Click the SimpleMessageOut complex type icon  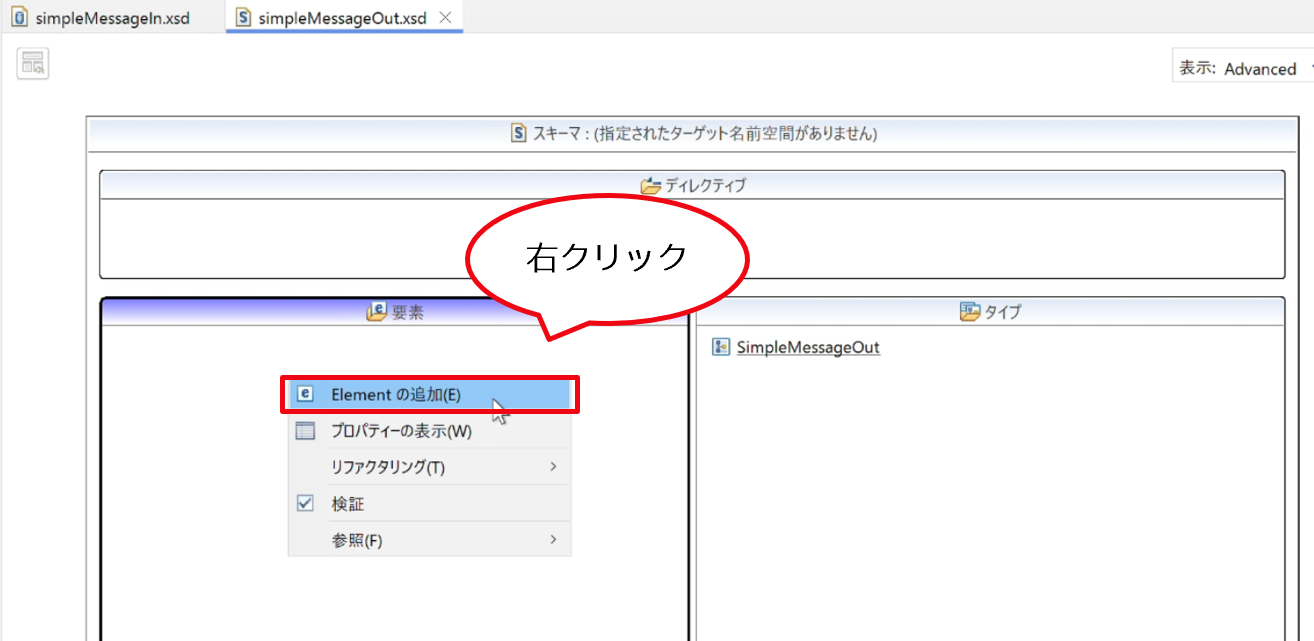point(720,347)
